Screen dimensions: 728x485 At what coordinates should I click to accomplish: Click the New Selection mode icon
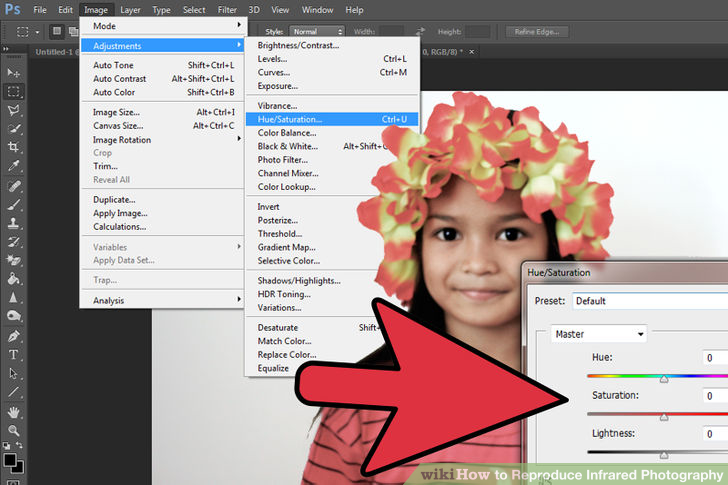pos(57,32)
